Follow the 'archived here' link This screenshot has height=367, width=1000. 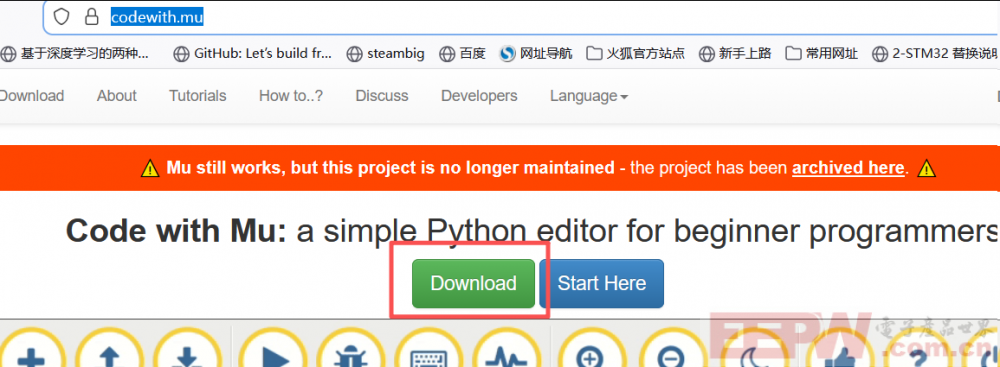pos(848,168)
